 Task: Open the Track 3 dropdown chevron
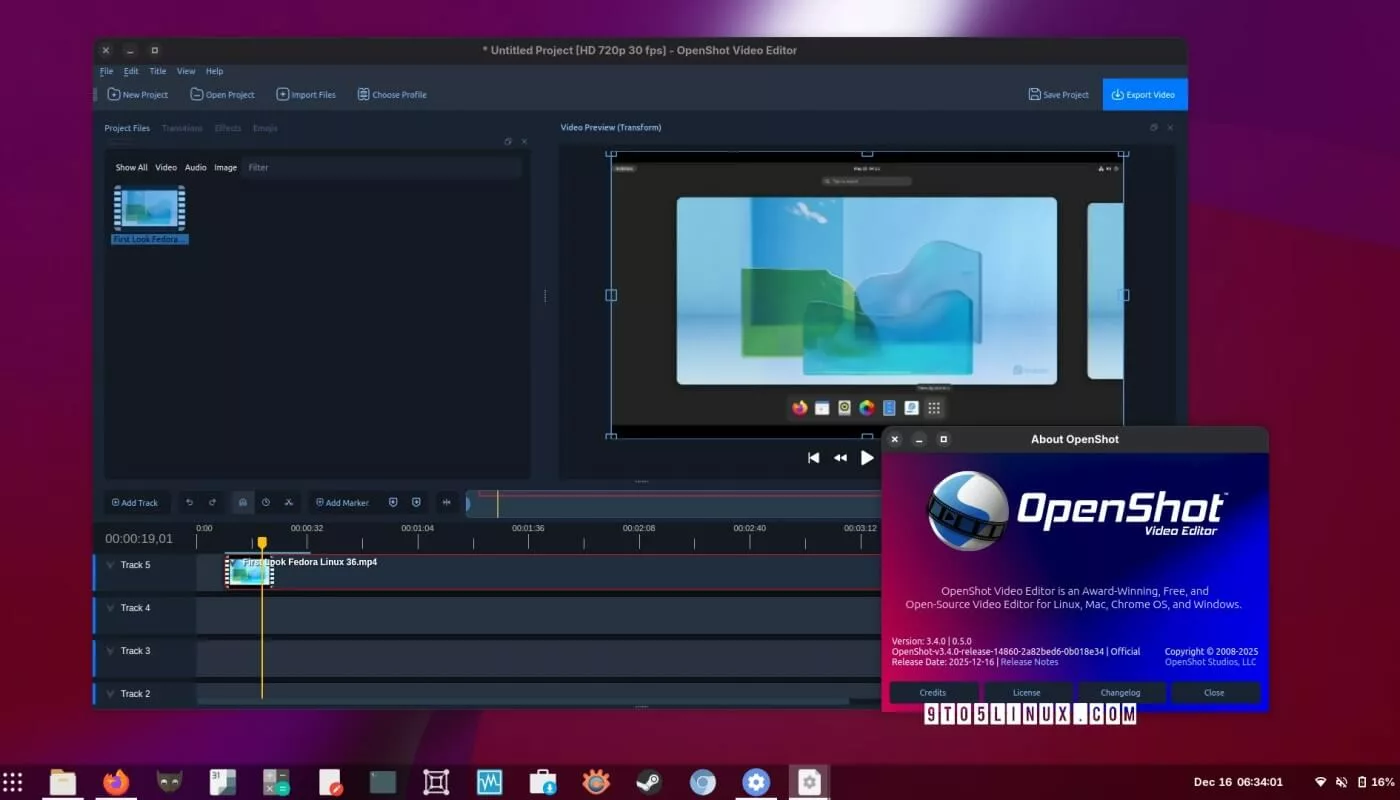tap(110, 651)
